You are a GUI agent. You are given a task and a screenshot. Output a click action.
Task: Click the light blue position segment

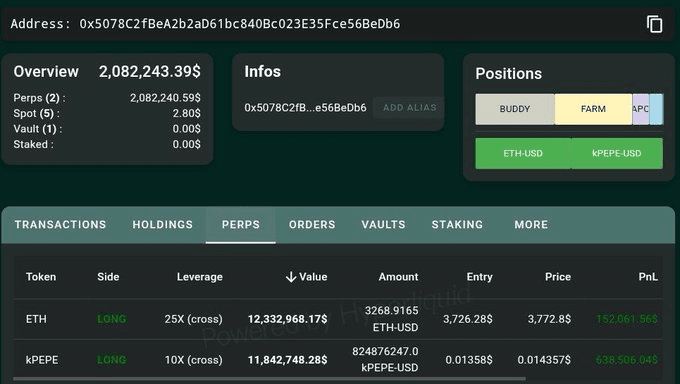(656, 109)
